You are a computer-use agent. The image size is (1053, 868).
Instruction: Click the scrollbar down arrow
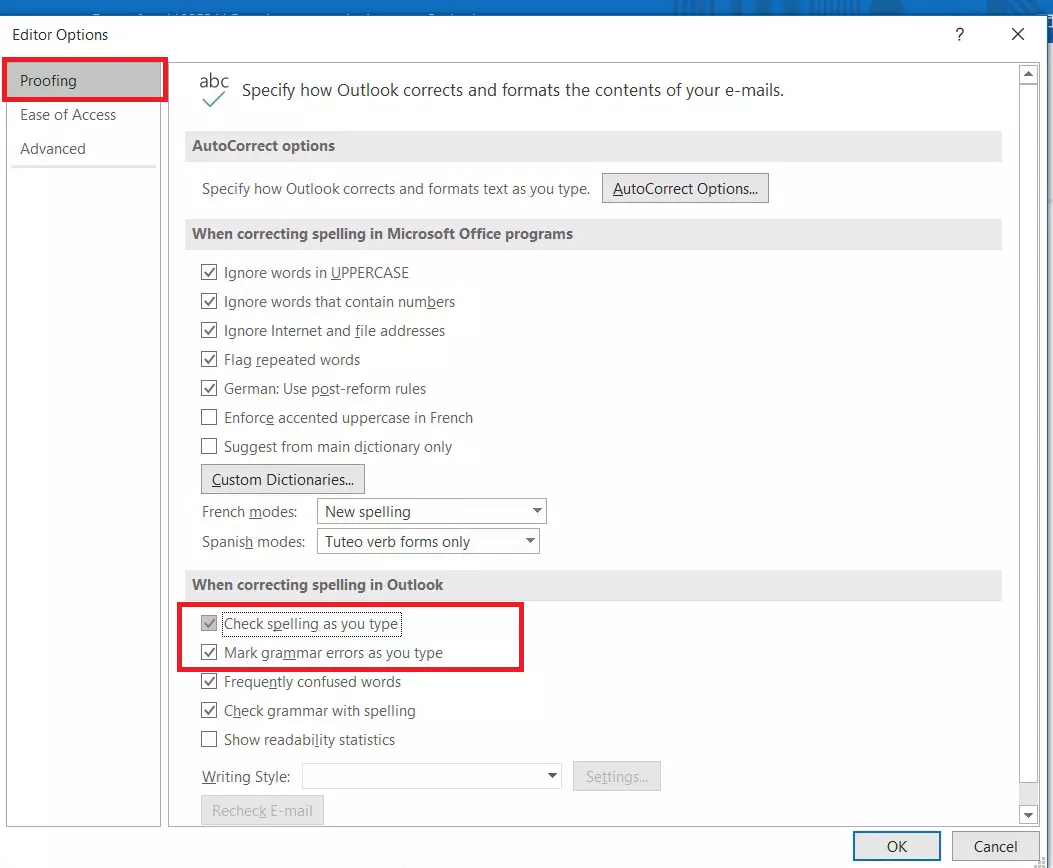pos(1029,814)
